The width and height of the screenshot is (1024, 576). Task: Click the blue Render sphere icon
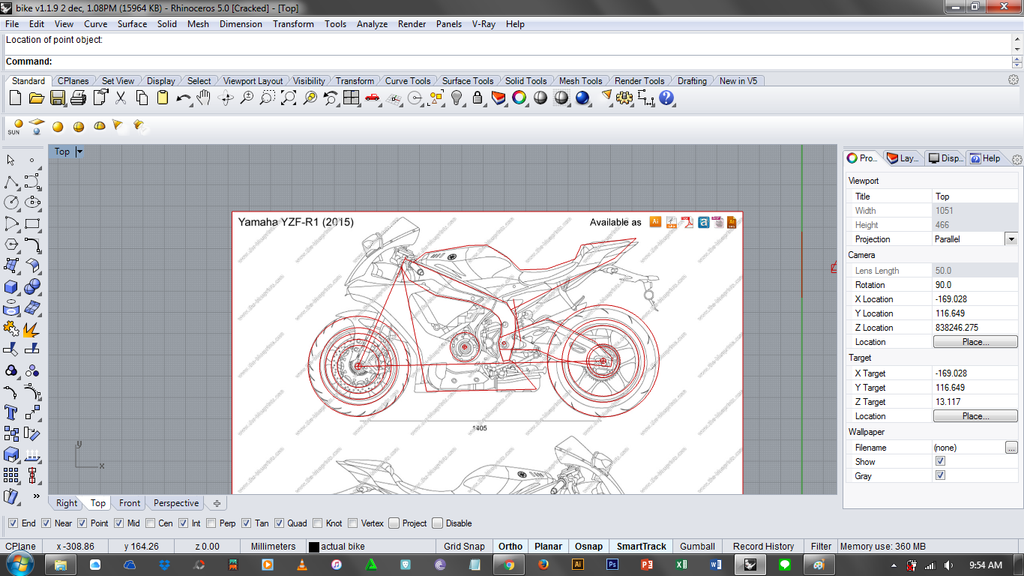[583, 99]
